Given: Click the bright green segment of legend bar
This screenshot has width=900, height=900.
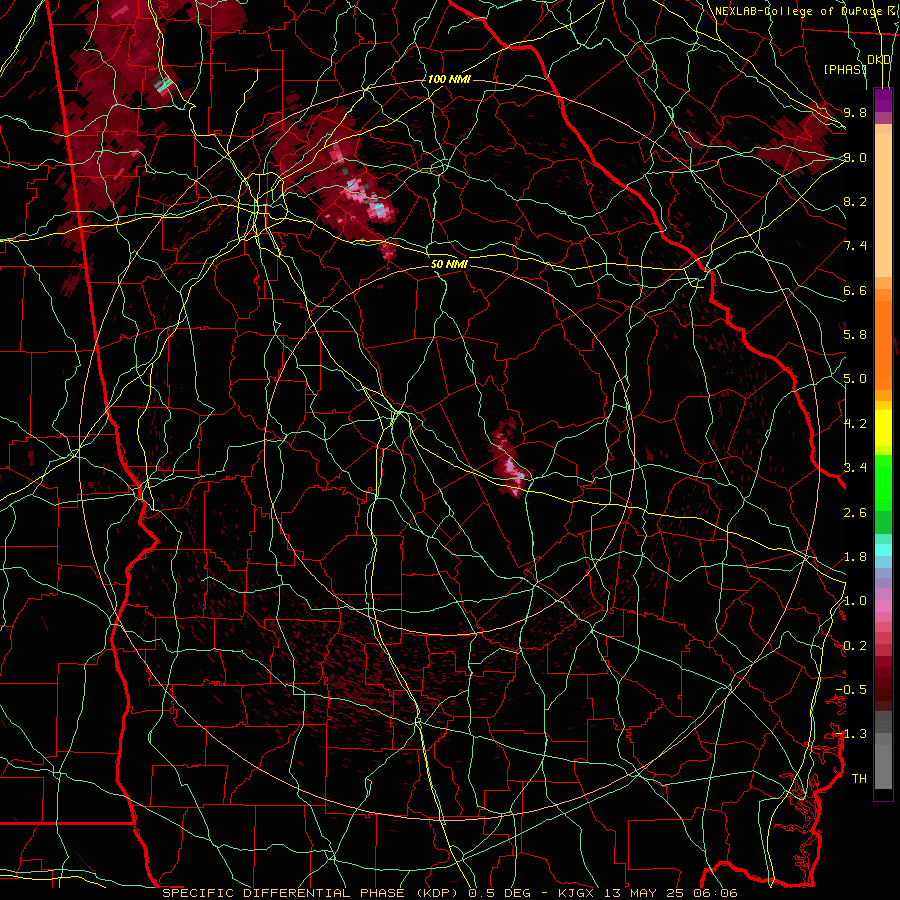Looking at the screenshot, I should click(883, 483).
